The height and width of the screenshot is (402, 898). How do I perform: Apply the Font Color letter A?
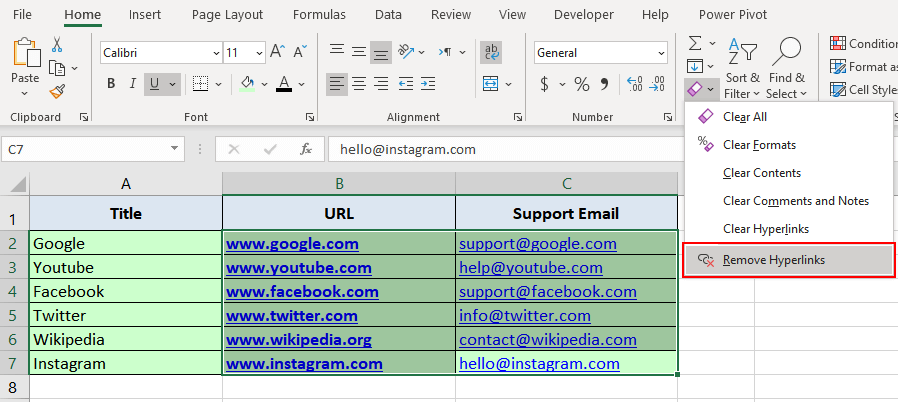click(284, 84)
